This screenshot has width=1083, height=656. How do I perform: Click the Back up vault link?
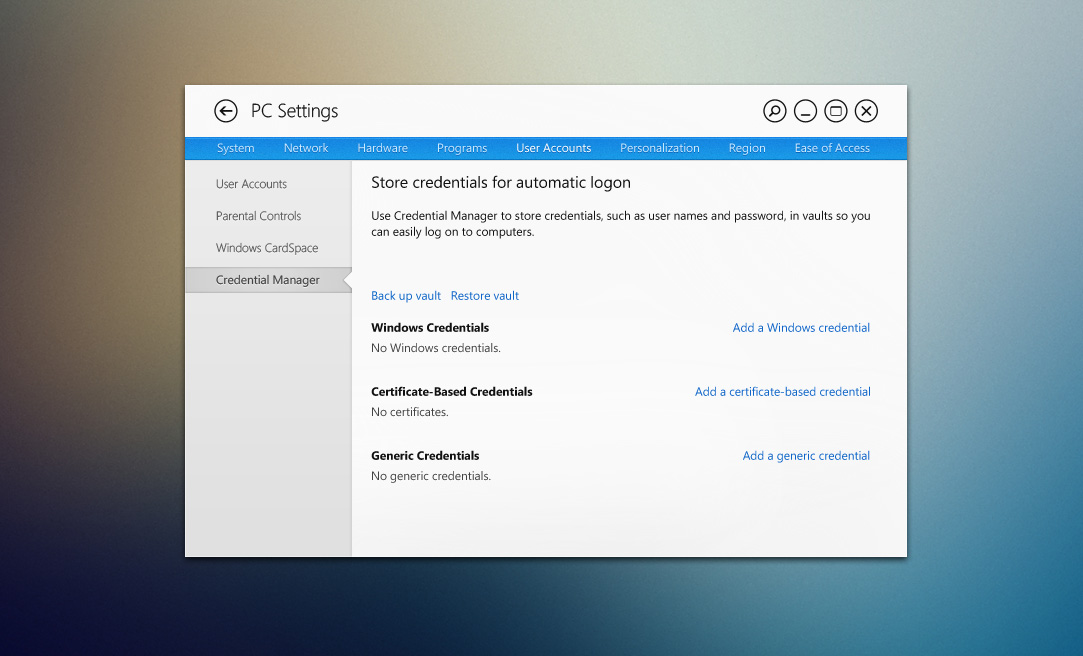tap(405, 295)
